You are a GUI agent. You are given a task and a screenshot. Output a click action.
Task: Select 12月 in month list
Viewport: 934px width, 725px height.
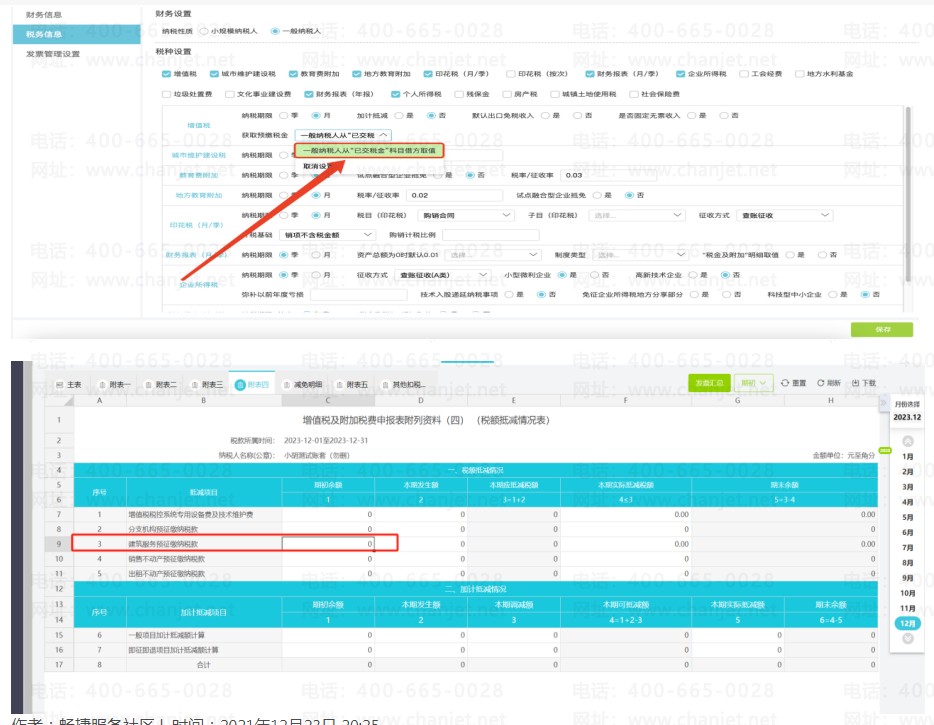907,623
